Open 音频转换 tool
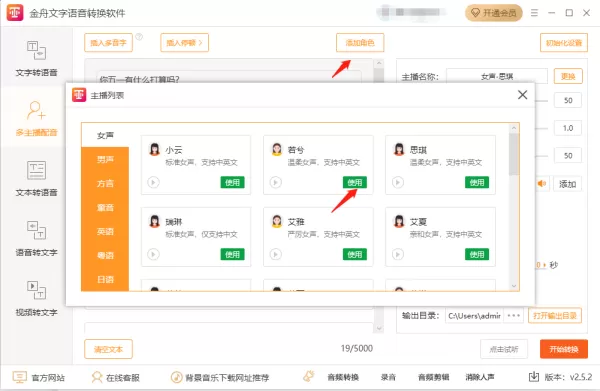 343,377
